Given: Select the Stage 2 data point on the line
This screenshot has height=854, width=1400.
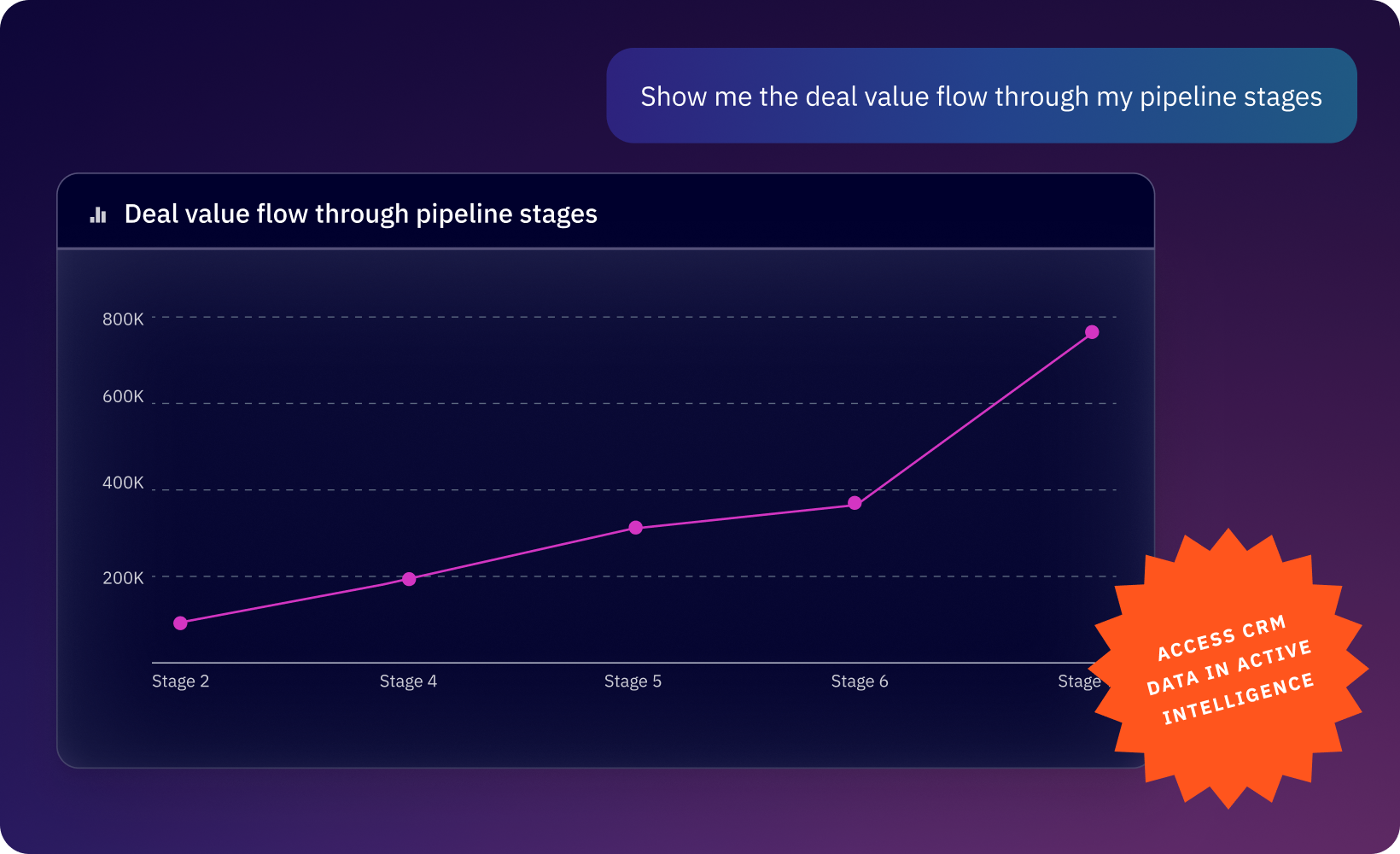Looking at the screenshot, I should click(x=180, y=623).
